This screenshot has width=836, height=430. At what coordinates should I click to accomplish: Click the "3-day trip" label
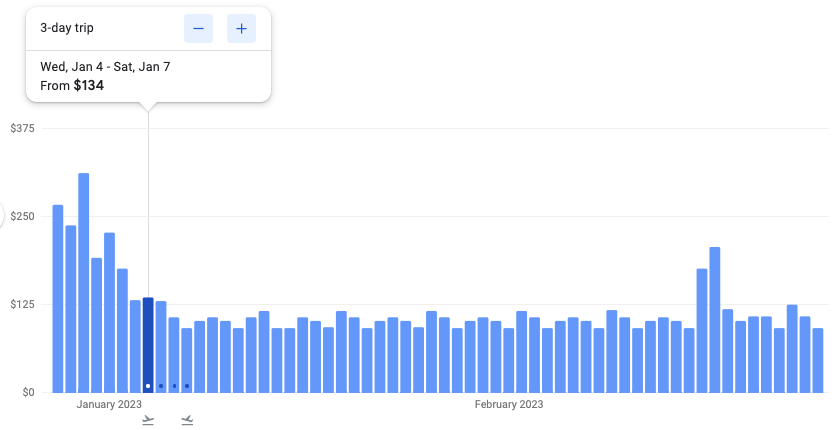(x=67, y=28)
